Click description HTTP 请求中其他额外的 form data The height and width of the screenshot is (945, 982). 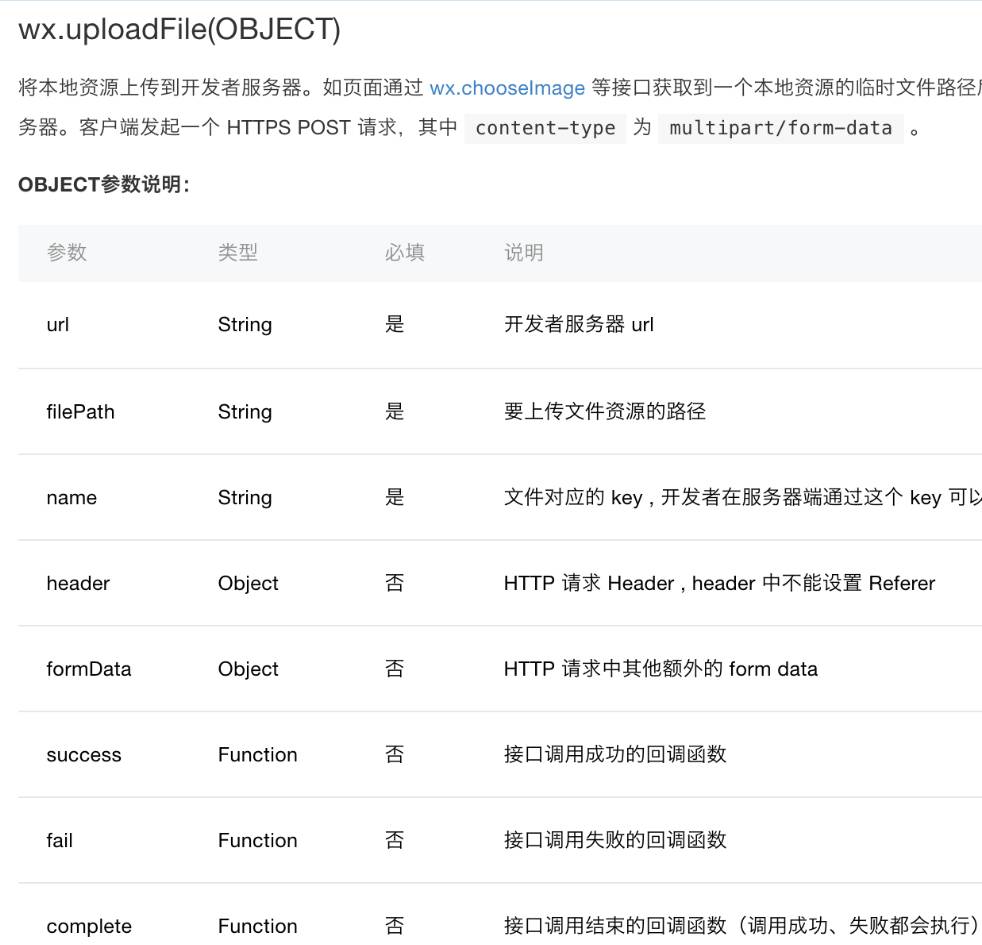(661, 669)
